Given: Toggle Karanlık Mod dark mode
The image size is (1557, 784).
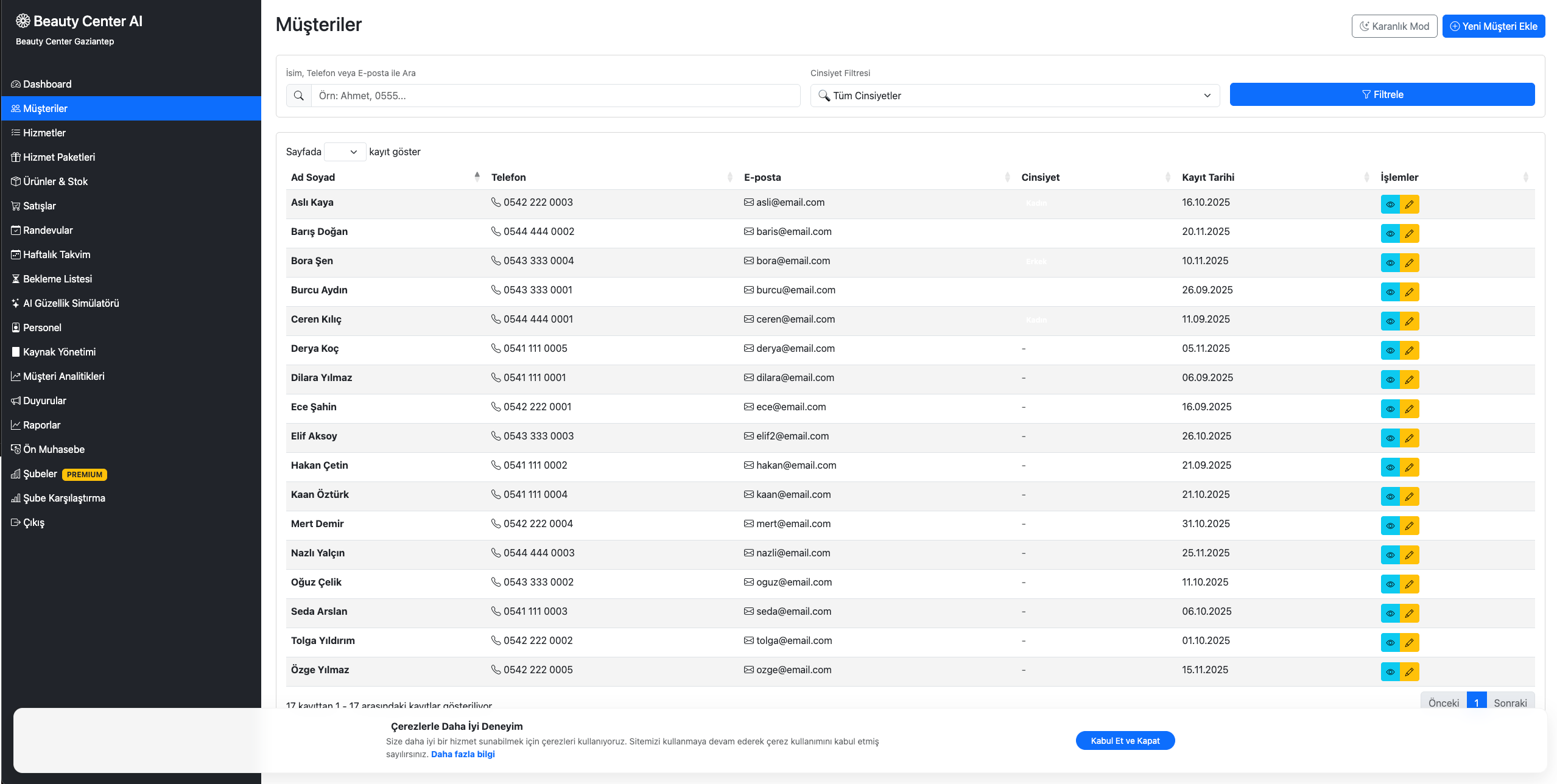Looking at the screenshot, I should tap(1394, 26).
